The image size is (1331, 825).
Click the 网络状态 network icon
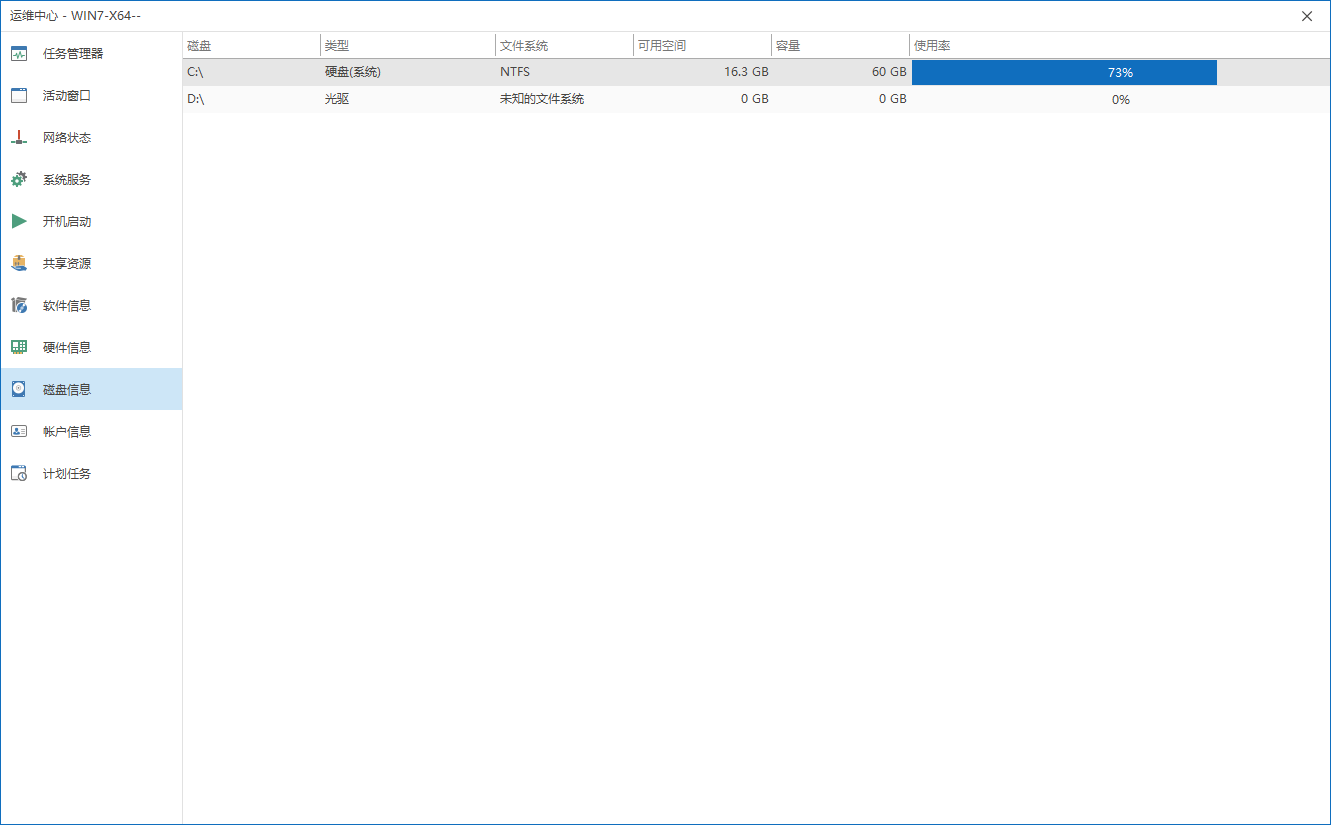coord(19,137)
